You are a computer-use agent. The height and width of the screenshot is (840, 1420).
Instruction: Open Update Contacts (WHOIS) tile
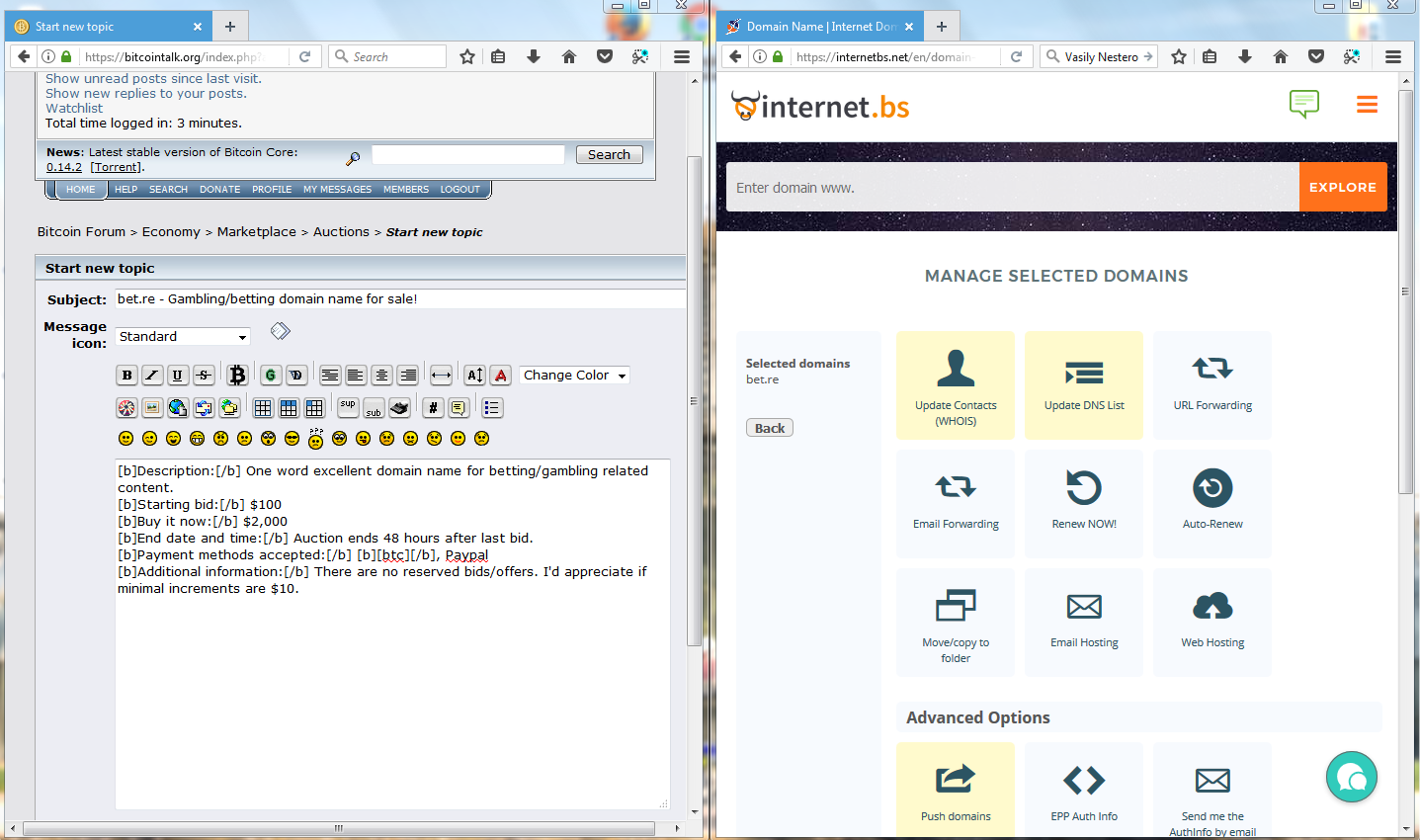tap(956, 385)
